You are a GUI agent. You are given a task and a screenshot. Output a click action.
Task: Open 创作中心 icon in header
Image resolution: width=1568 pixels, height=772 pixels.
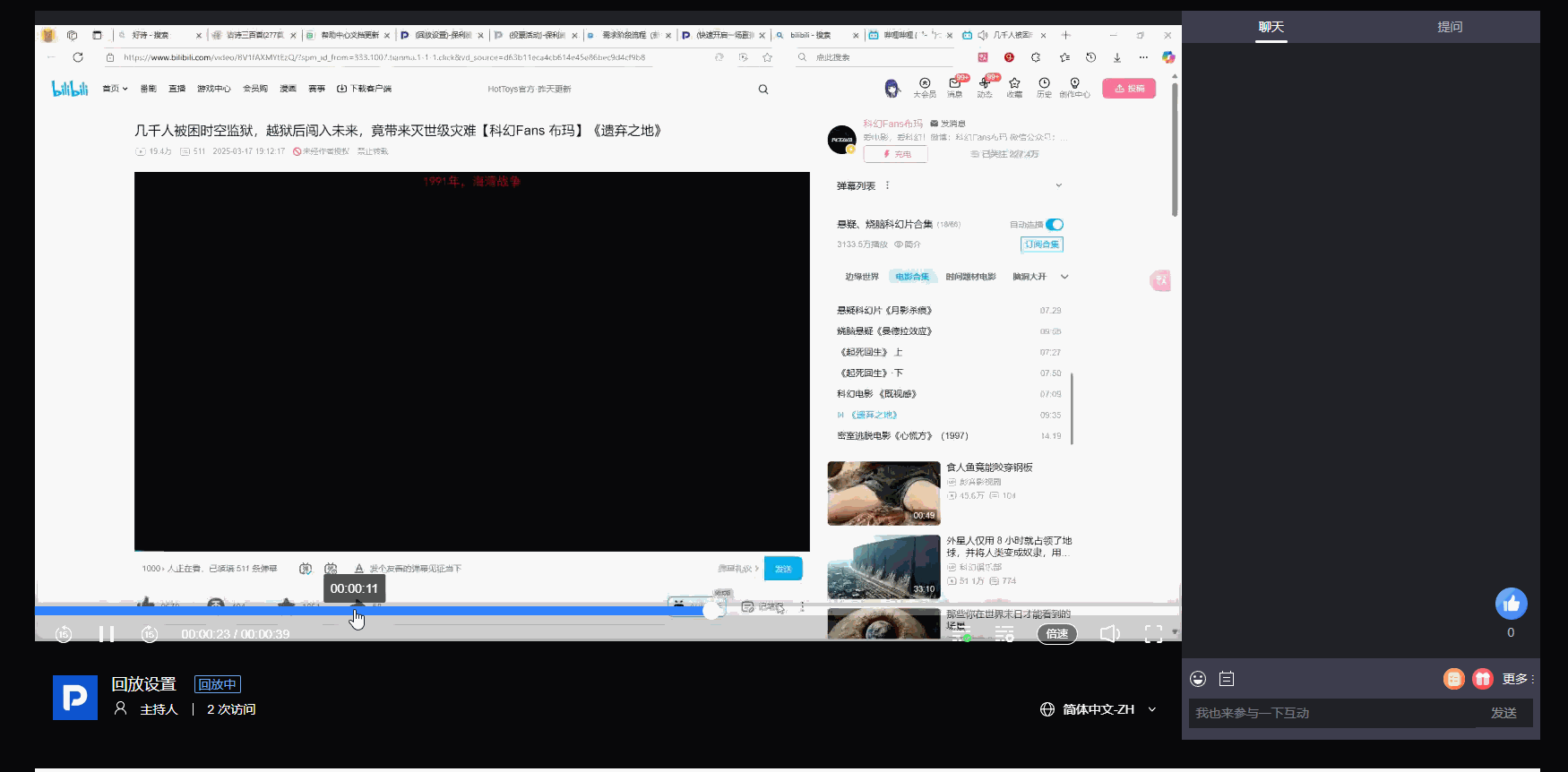pos(1074,87)
